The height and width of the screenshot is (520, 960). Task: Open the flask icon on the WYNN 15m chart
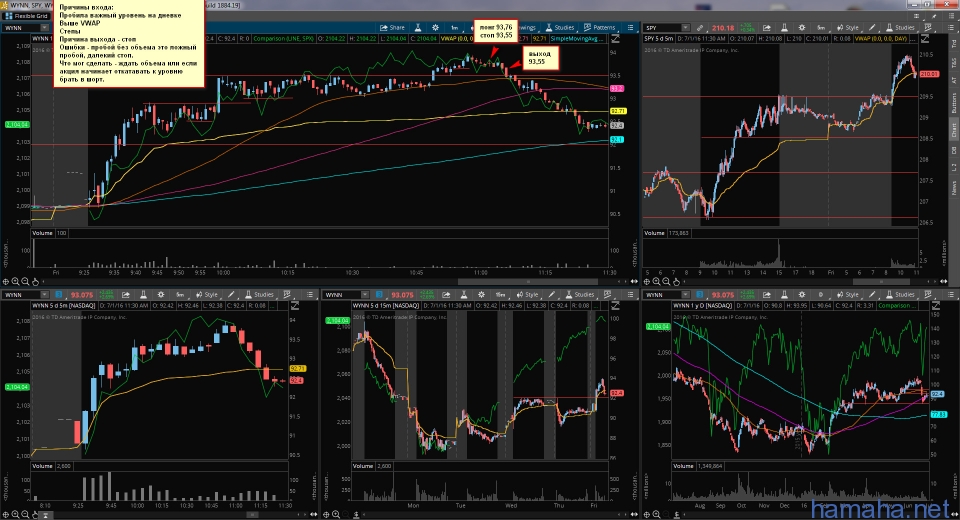coord(464,295)
